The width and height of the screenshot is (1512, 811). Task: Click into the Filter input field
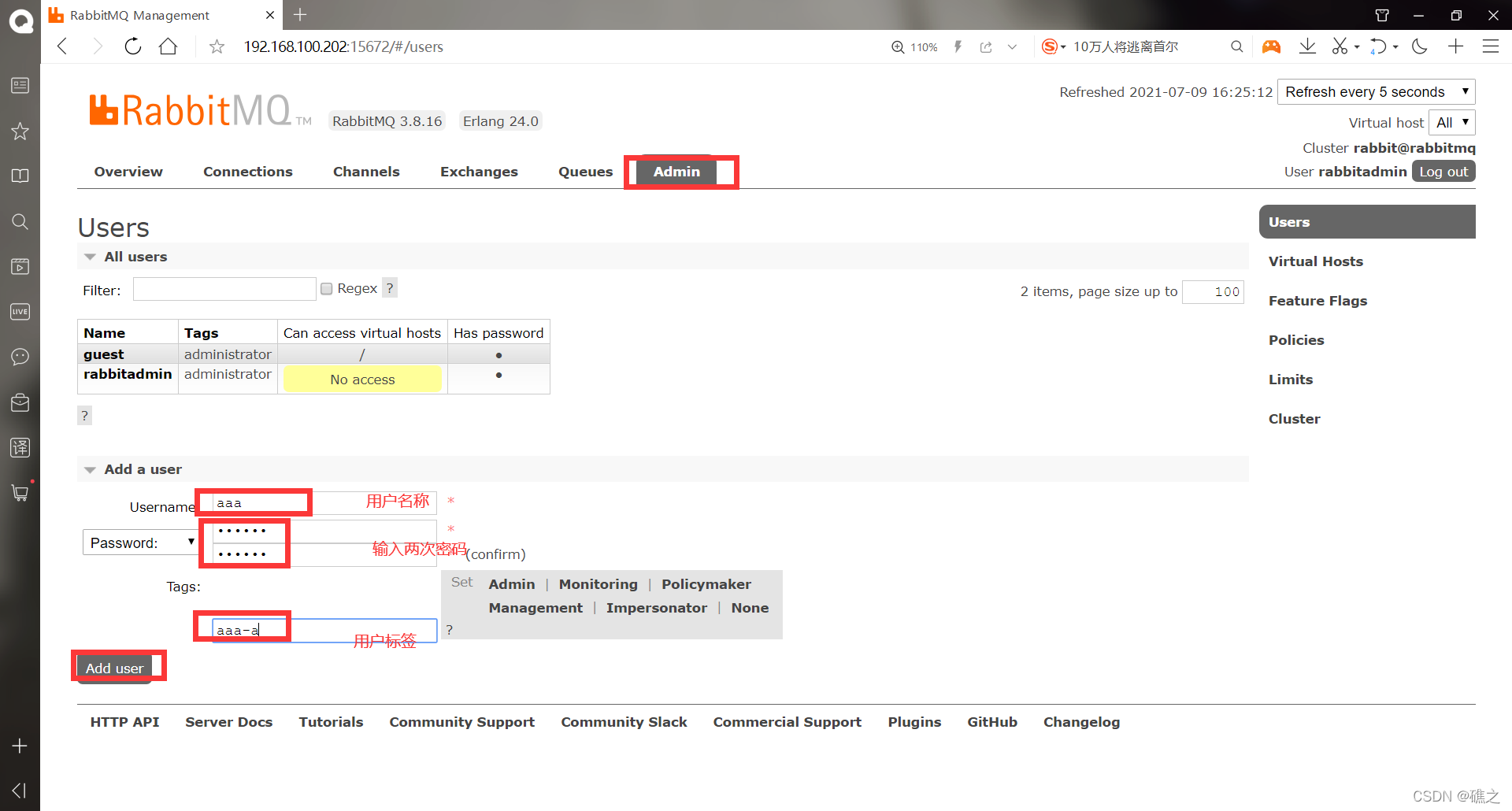click(224, 288)
